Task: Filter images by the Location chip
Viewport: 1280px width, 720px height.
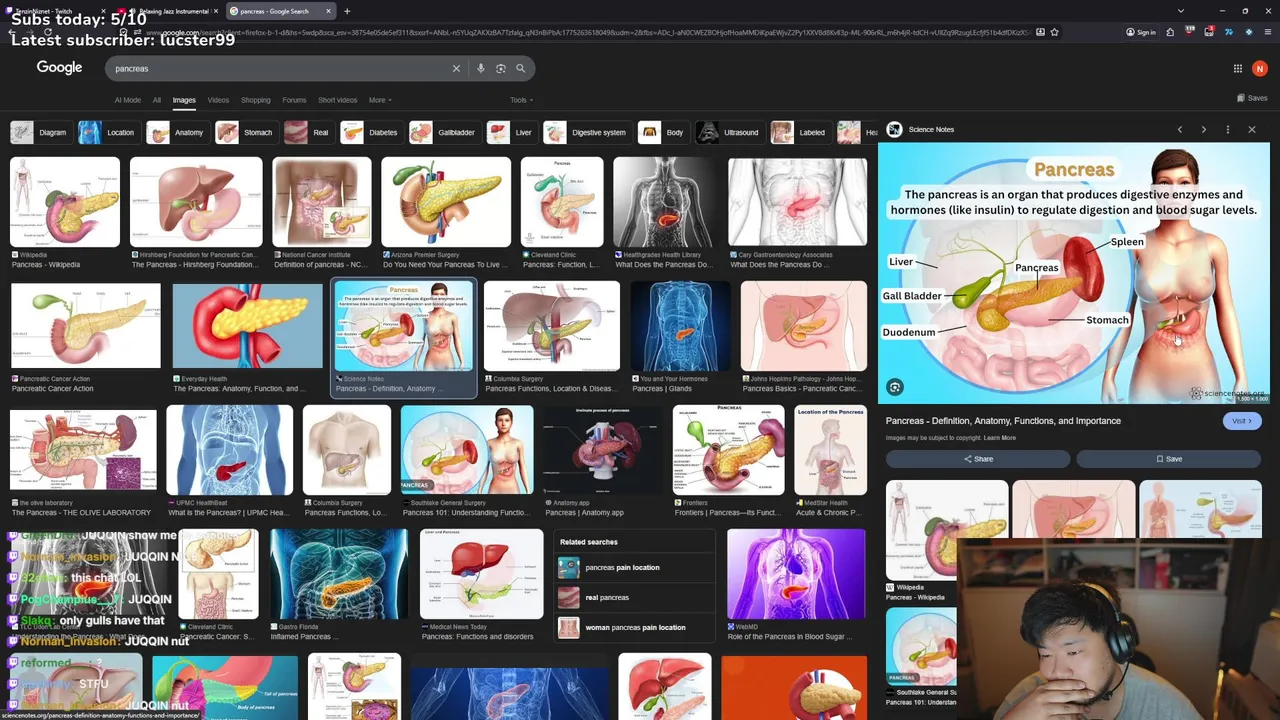Action: [108, 132]
